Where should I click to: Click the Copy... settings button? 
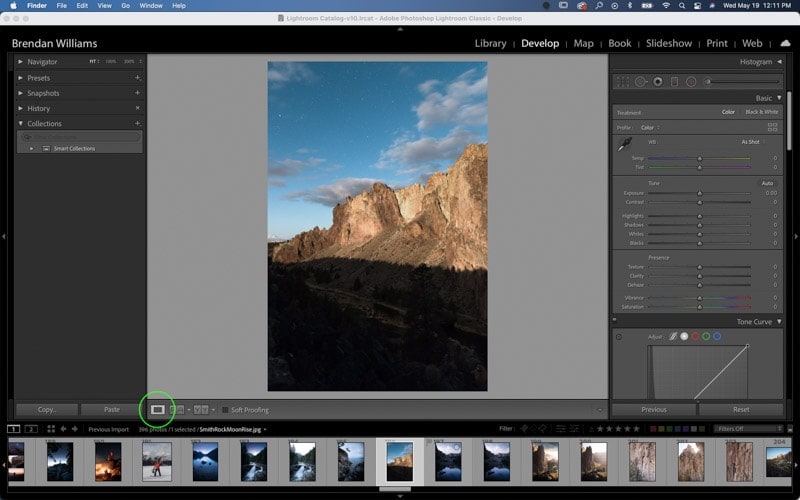pos(47,409)
